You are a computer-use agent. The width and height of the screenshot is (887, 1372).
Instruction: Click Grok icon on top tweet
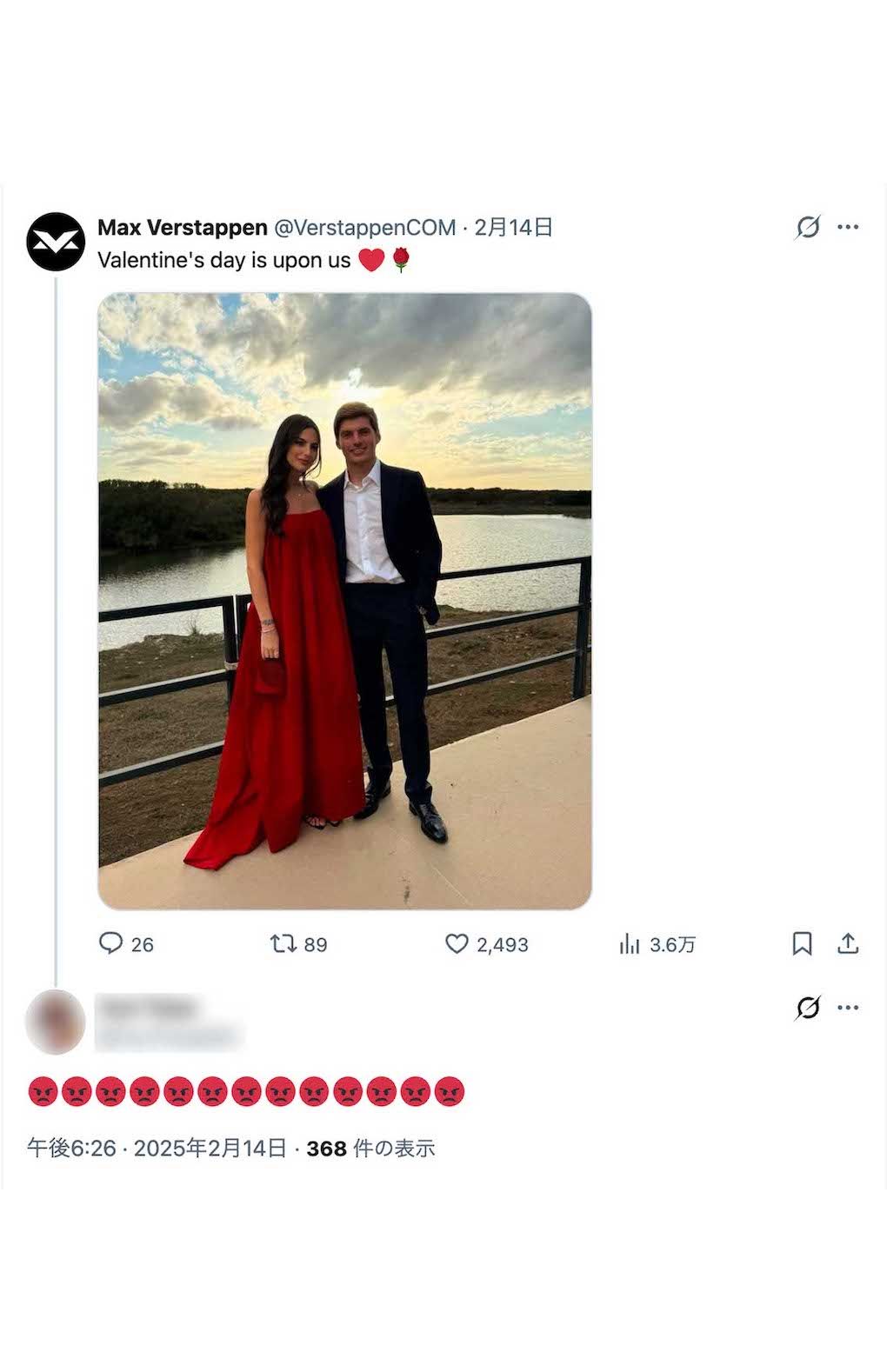[808, 227]
